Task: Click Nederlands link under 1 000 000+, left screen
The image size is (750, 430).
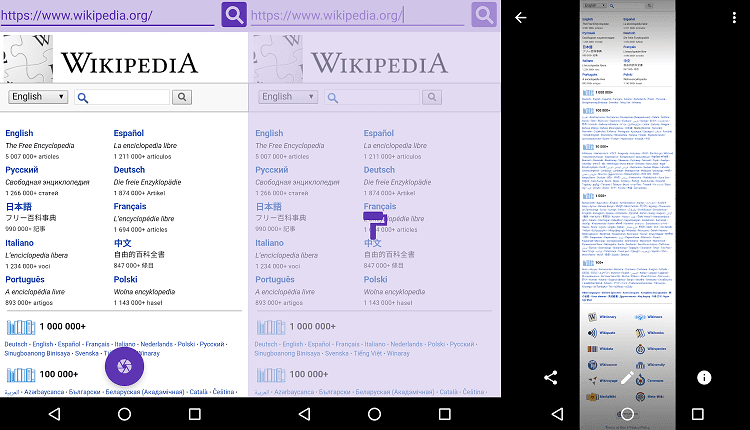Action: pyautogui.click(x=156, y=344)
